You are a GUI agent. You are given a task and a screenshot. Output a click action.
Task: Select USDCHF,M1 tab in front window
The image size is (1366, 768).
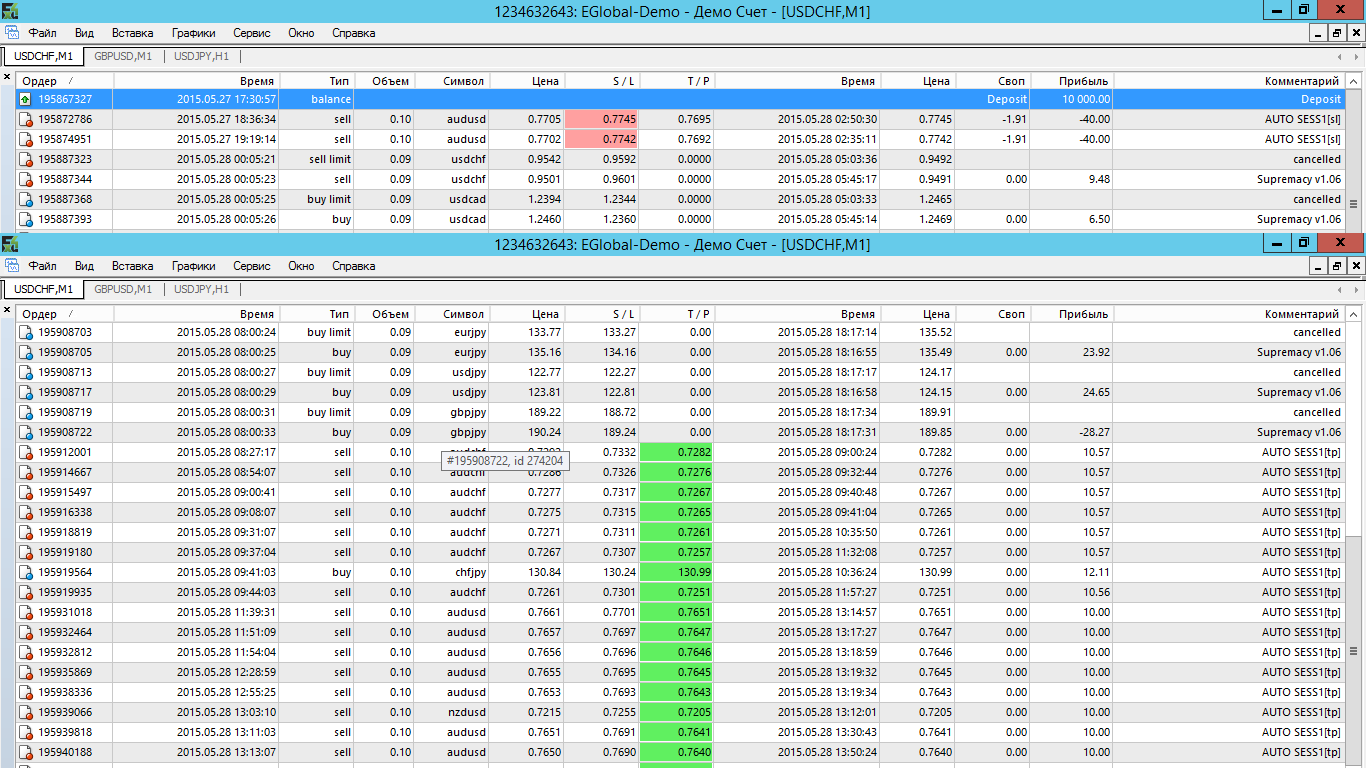pos(43,289)
